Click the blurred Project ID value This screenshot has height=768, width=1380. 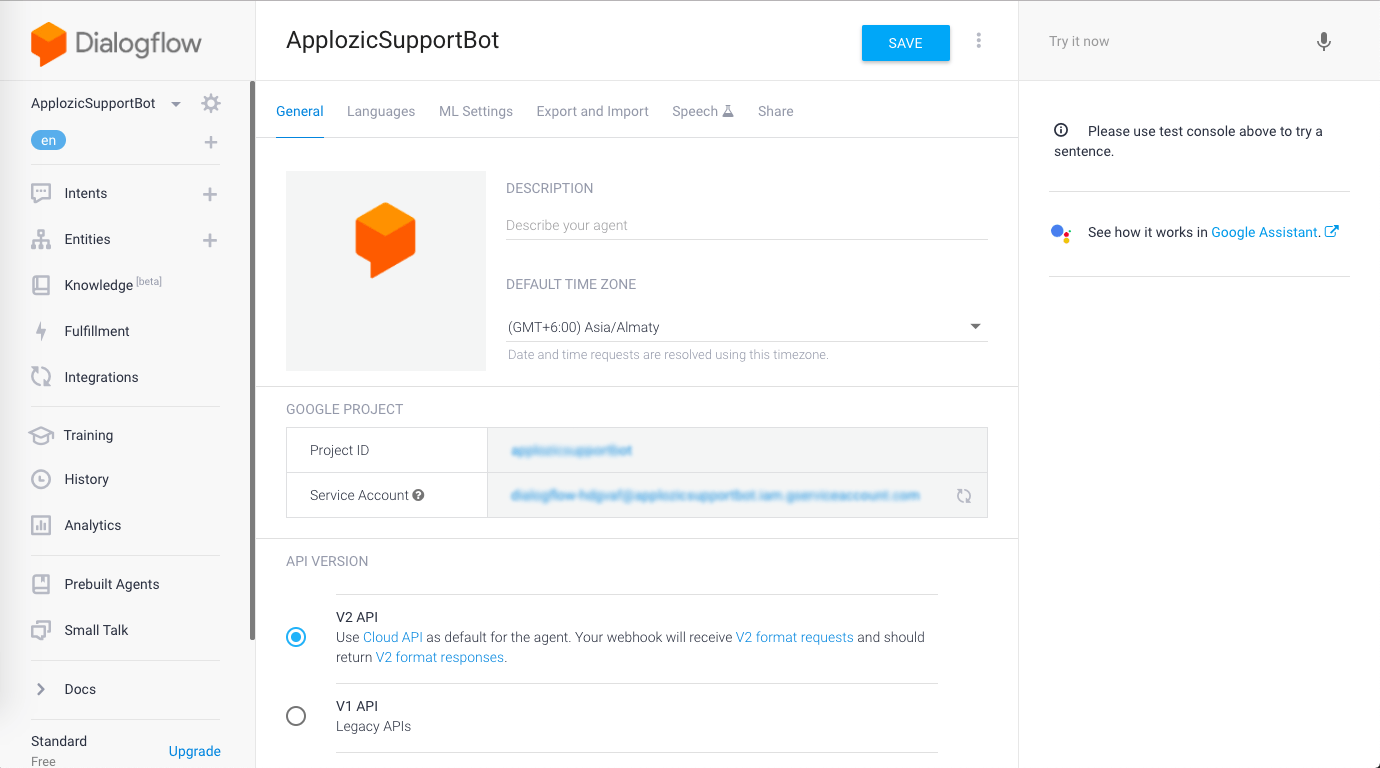(572, 451)
